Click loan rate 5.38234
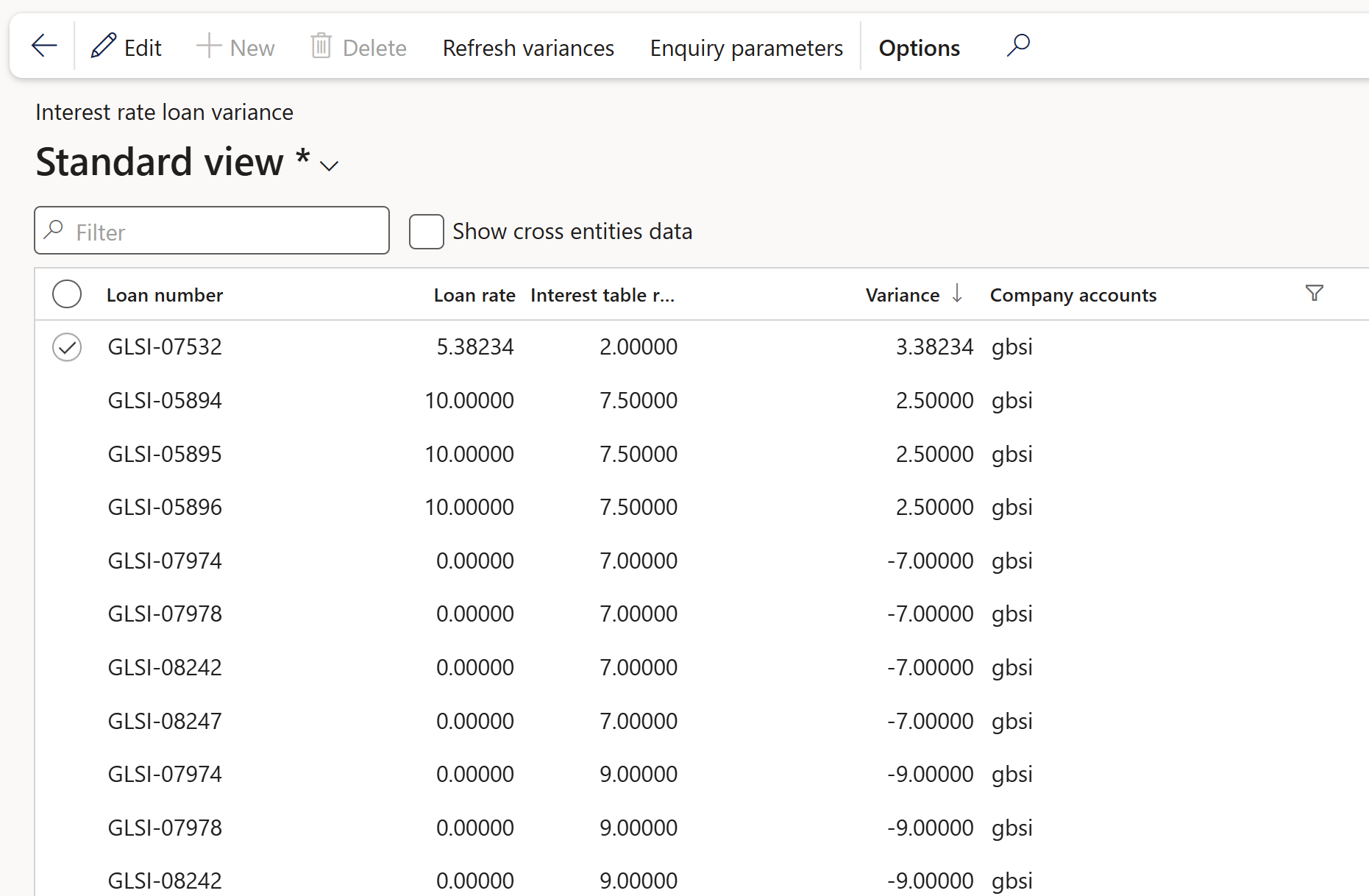1369x896 pixels. coord(475,346)
